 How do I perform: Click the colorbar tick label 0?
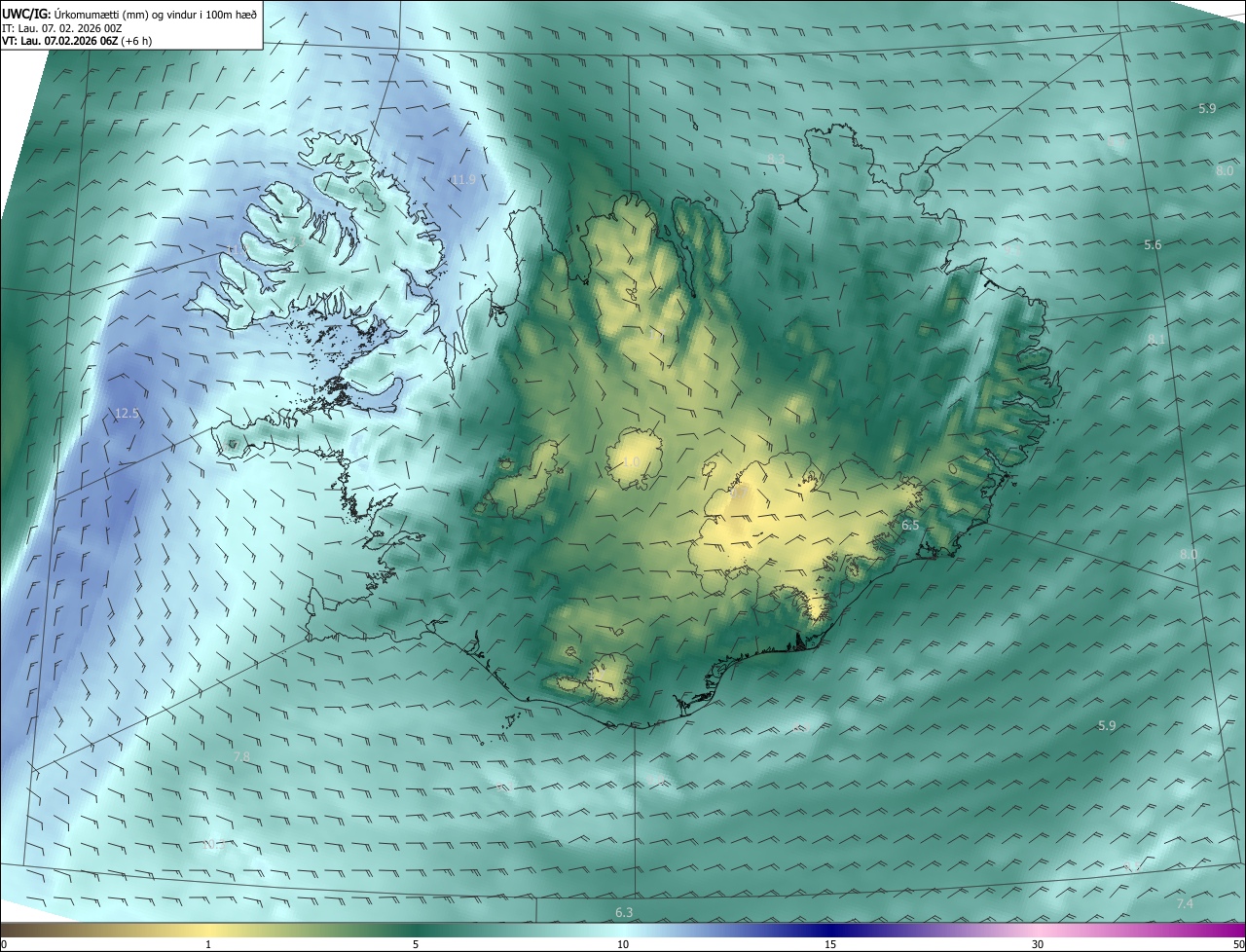coord(4,944)
